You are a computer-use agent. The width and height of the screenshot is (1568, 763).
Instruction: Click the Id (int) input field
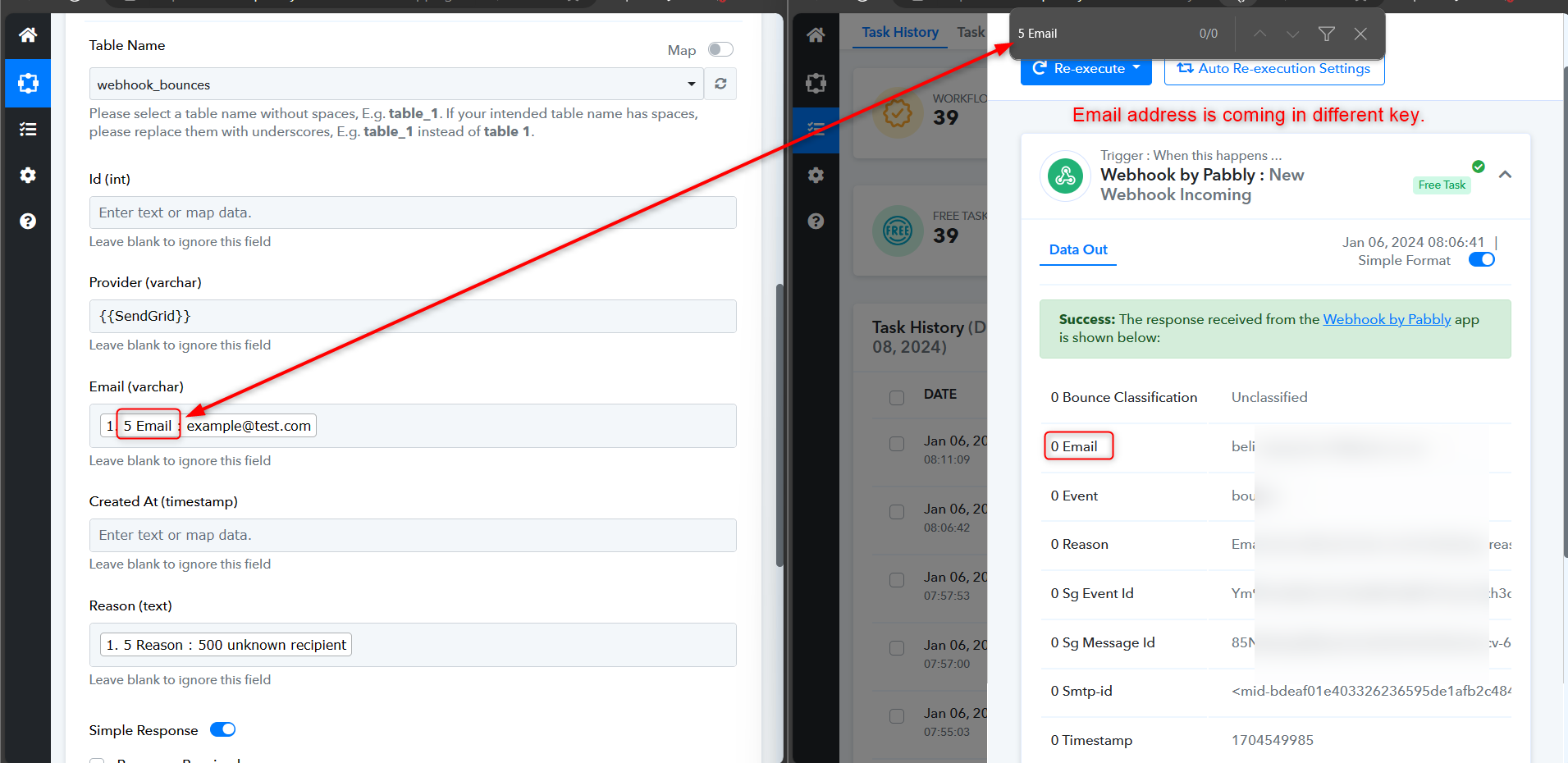coord(413,212)
